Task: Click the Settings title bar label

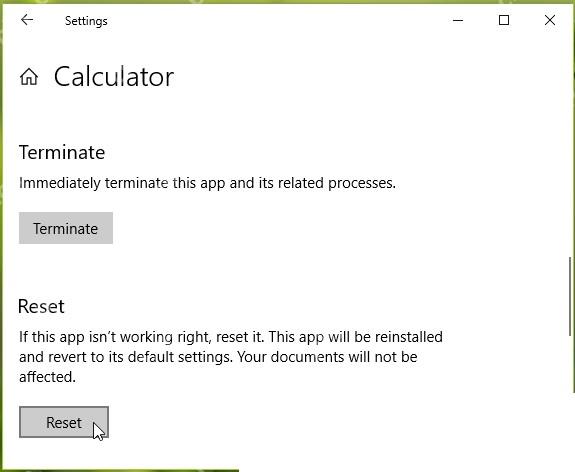Action: (86, 21)
